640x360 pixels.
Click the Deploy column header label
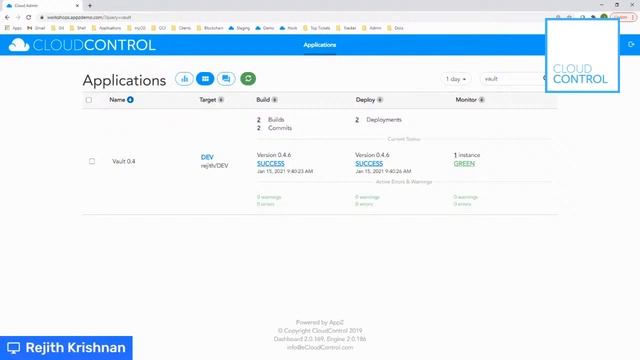[365, 100]
